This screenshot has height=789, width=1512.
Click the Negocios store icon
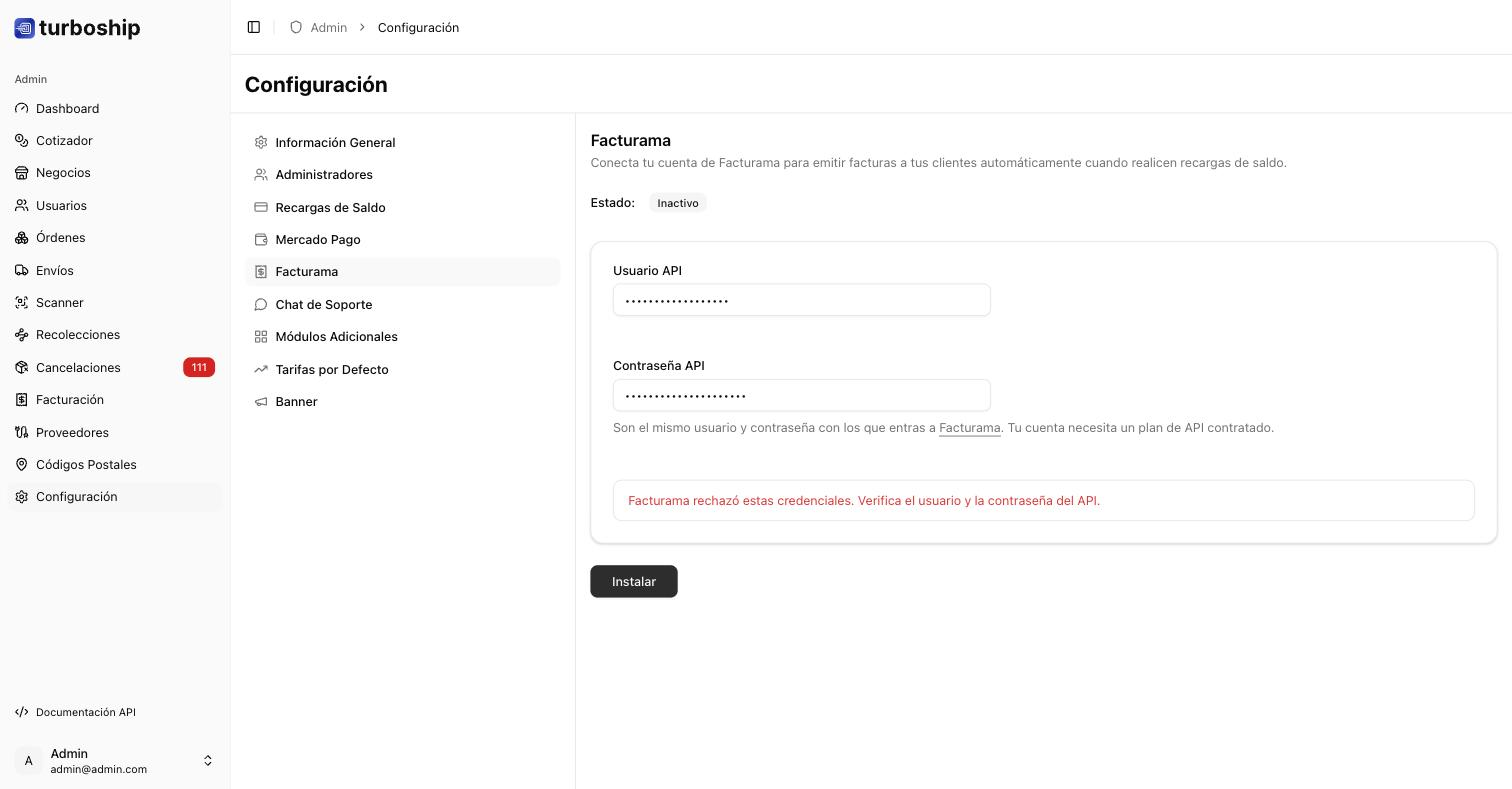22,173
